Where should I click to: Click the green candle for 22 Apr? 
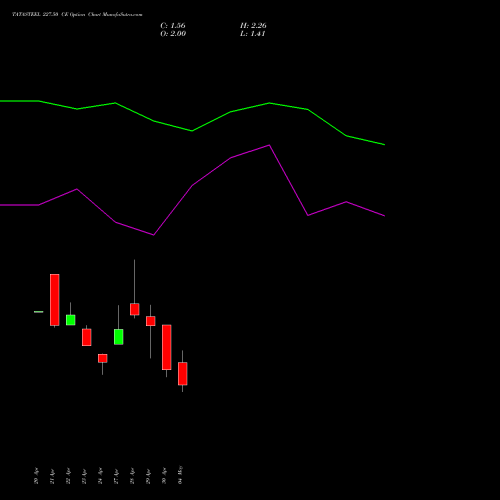(x=70, y=320)
